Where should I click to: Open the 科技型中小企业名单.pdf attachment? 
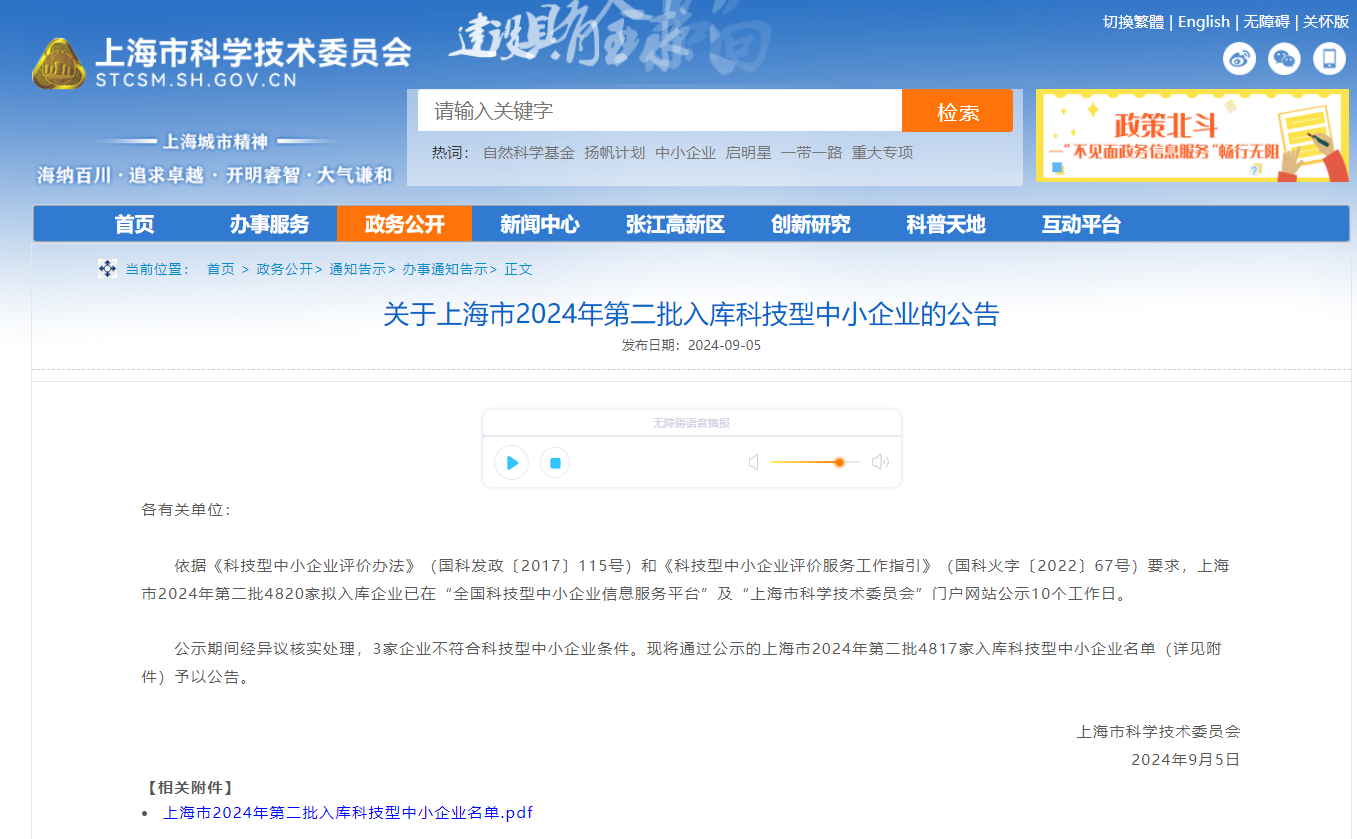[x=348, y=813]
